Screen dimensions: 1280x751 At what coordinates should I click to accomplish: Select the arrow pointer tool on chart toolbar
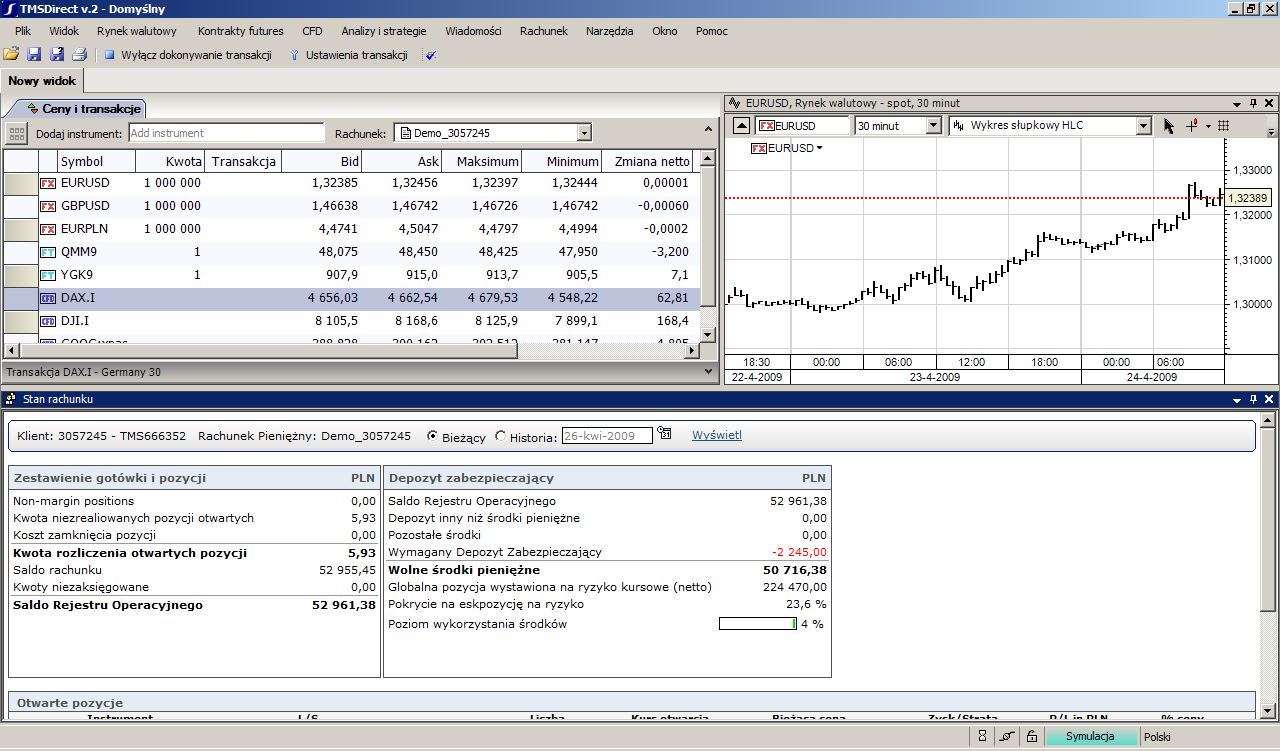pos(1168,126)
